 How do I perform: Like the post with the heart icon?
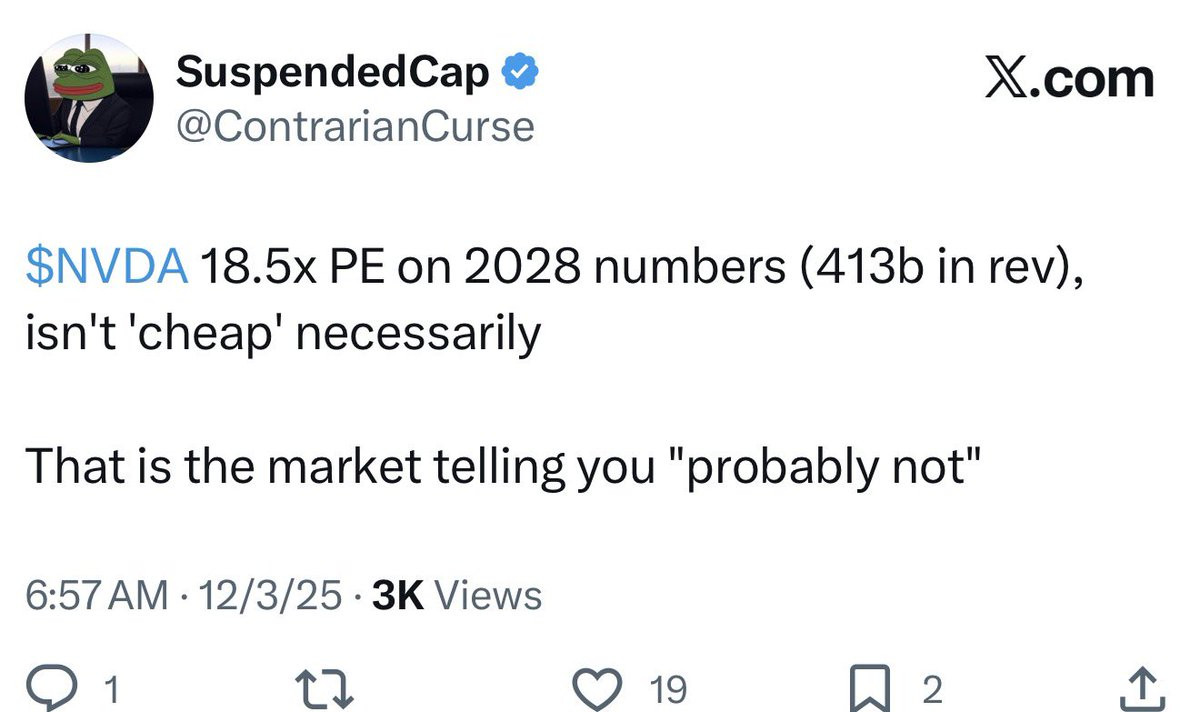coord(600,688)
